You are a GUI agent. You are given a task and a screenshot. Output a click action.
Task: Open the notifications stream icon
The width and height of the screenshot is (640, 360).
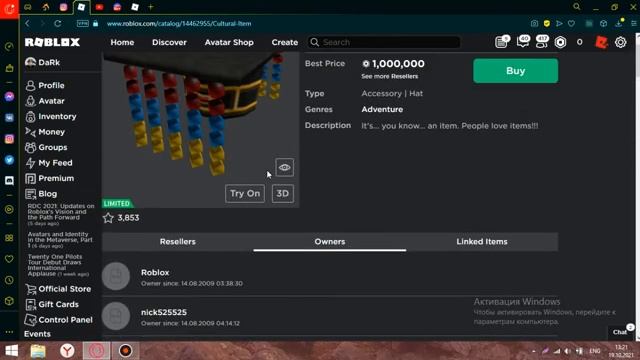[x=502, y=42]
